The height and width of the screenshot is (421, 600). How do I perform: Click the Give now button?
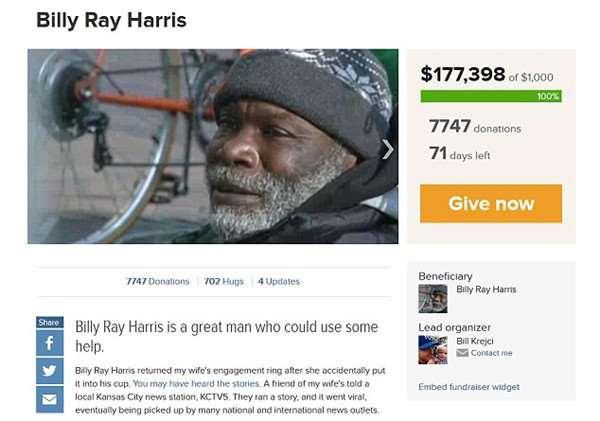coord(491,204)
